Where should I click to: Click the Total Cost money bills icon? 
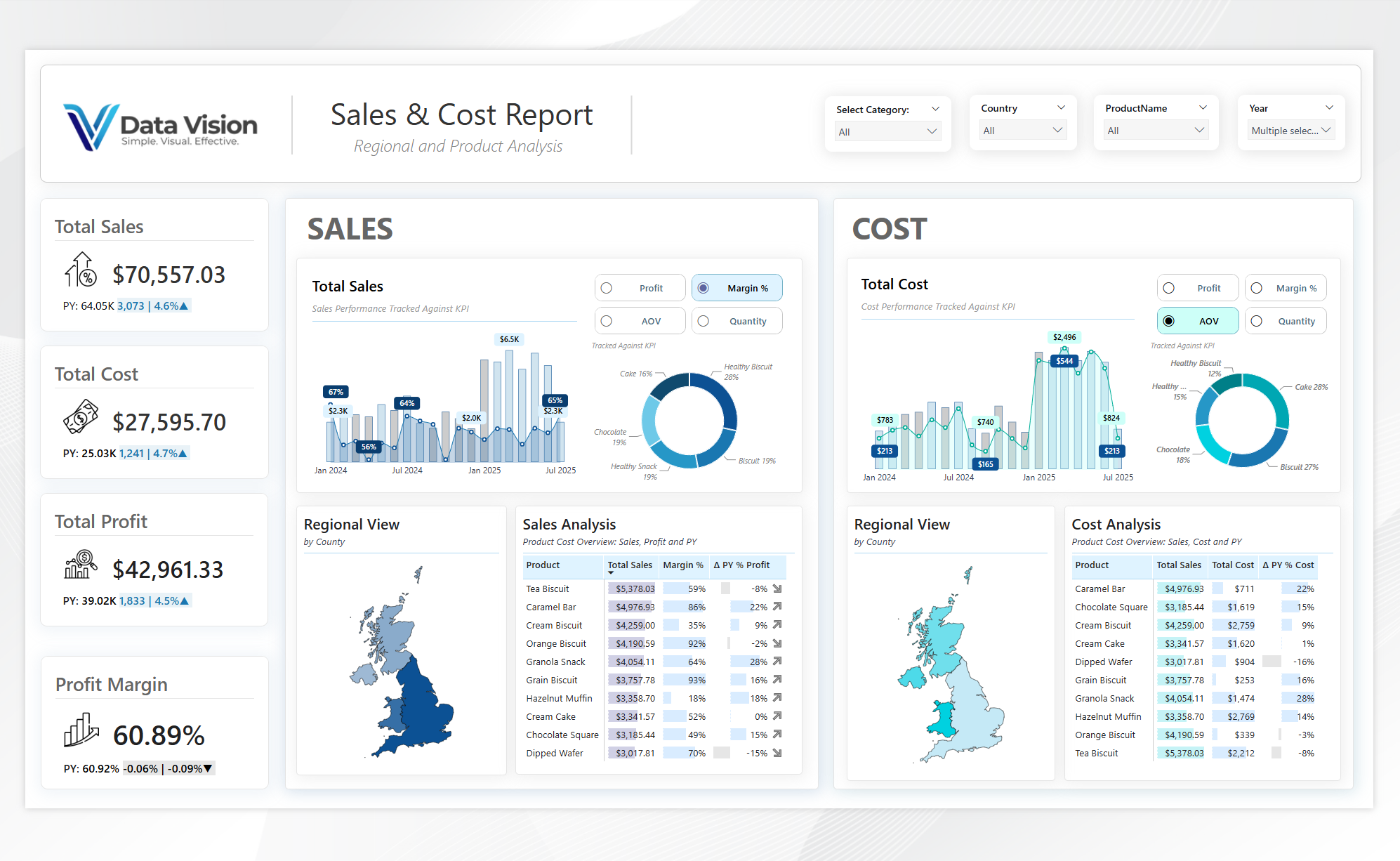81,416
